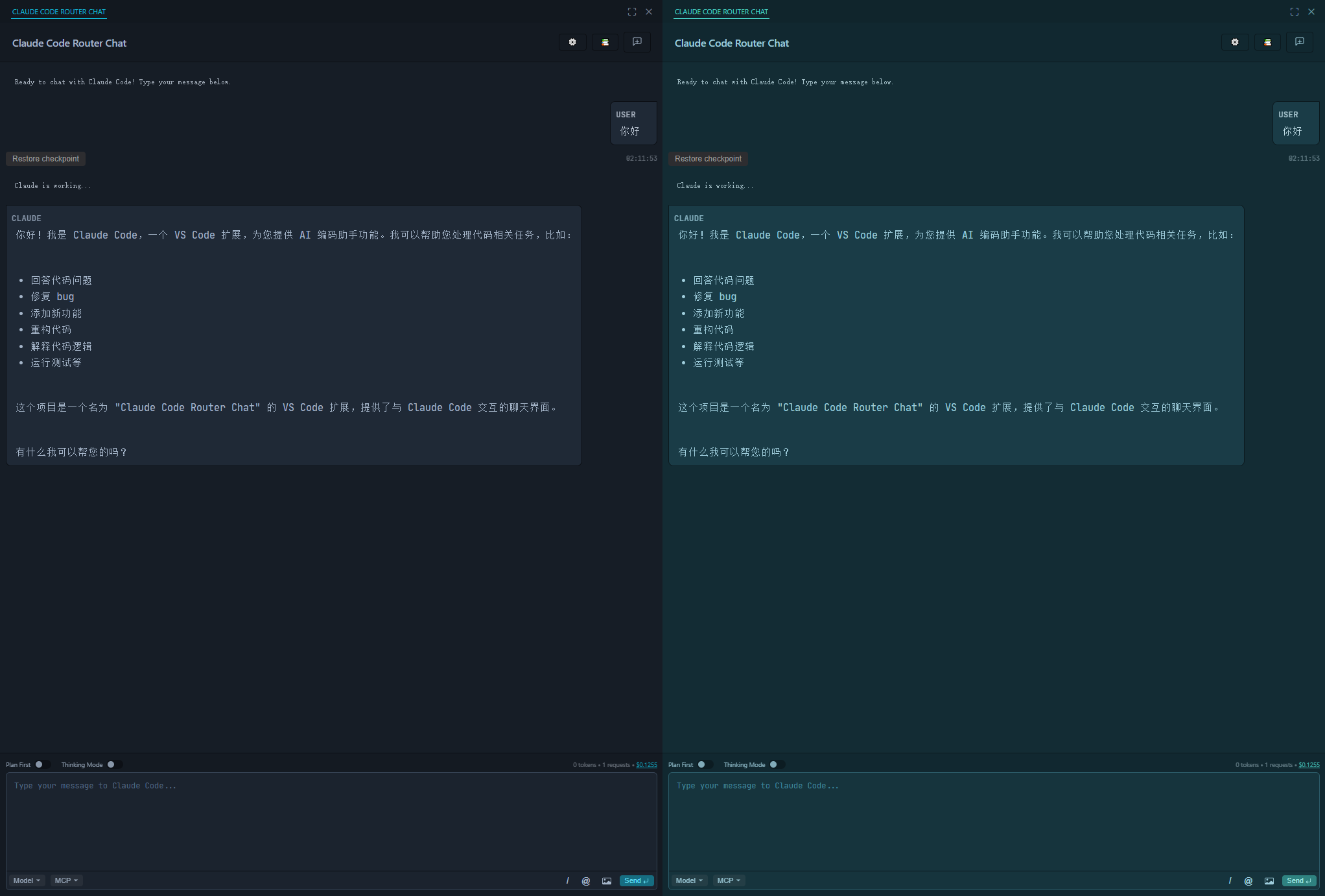This screenshot has height=896, width=1325.
Task: Toggle Thinking Mode switch in the right panel
Action: 777,764
